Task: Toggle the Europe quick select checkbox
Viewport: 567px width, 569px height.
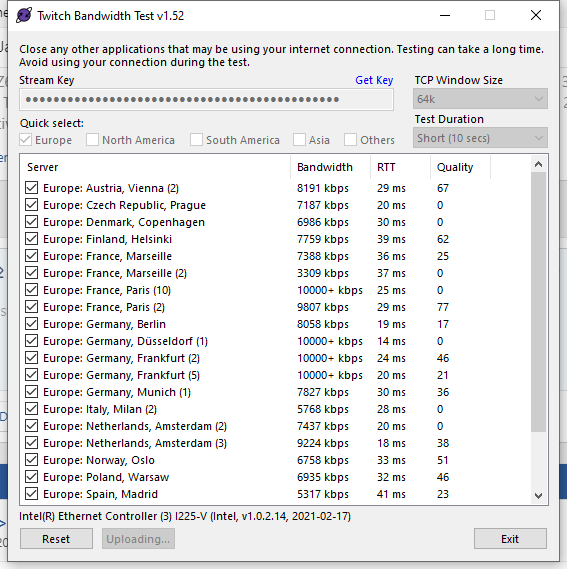Action: coord(25,140)
